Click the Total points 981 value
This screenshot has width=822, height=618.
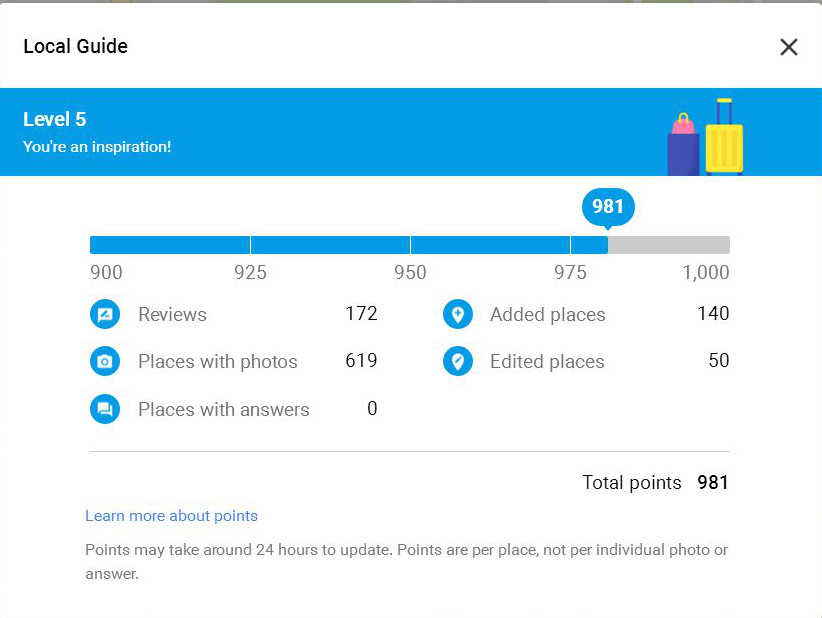[x=712, y=482]
